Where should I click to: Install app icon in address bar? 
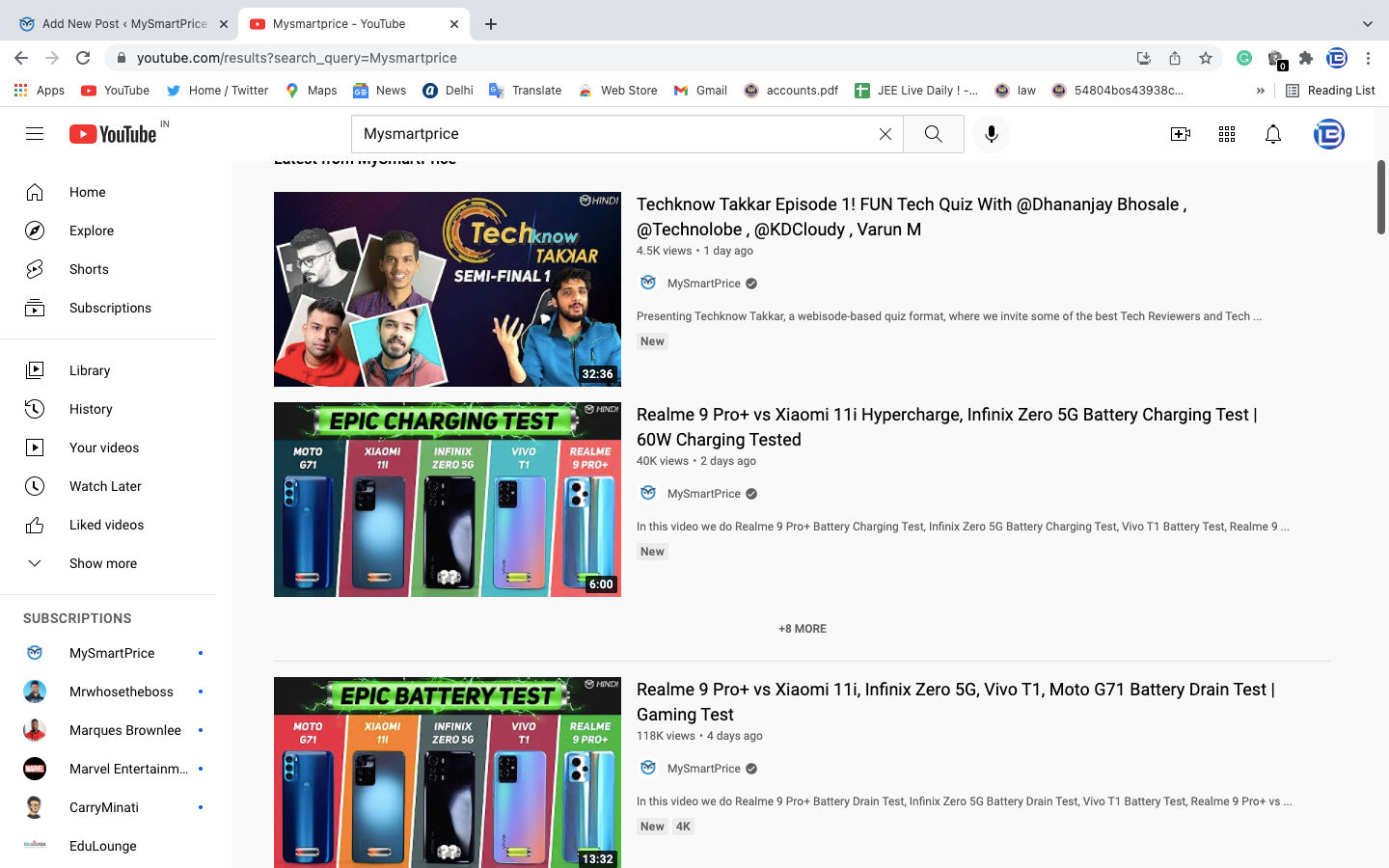1144,58
